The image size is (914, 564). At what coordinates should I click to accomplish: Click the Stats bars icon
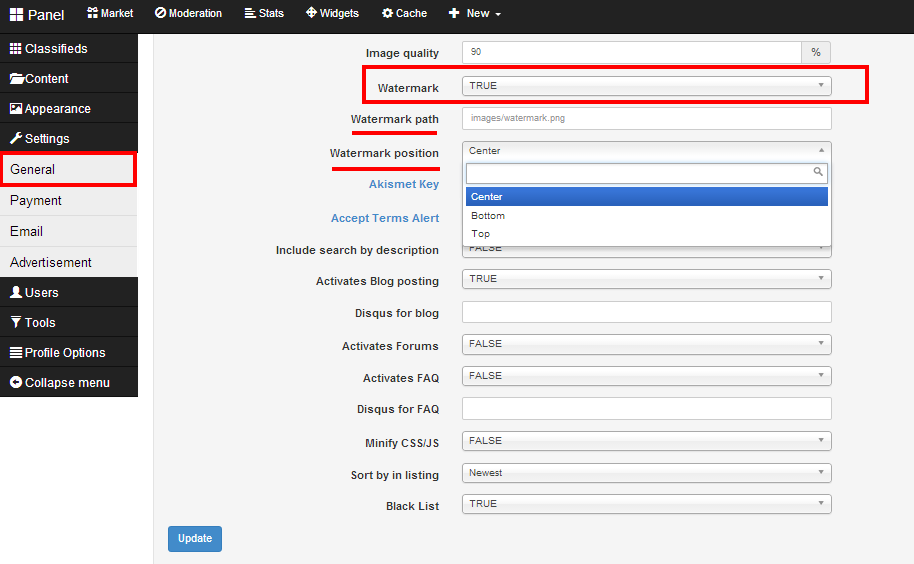[250, 13]
